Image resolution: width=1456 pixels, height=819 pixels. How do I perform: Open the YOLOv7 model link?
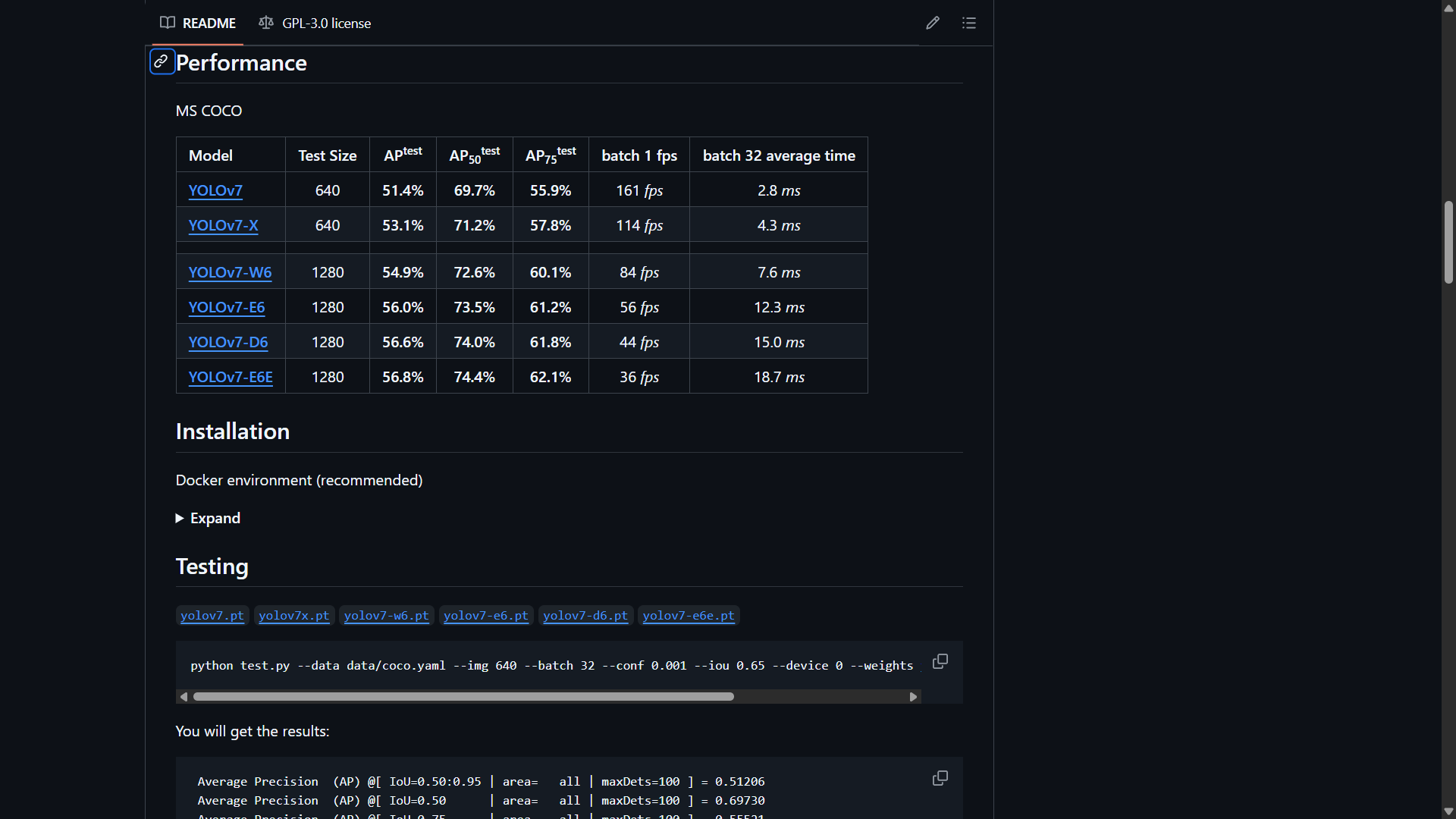pos(215,190)
